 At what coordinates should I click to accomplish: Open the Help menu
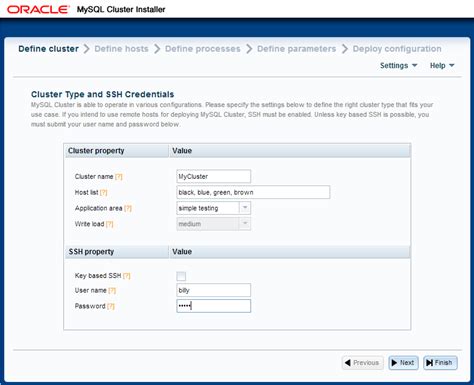[x=442, y=66]
